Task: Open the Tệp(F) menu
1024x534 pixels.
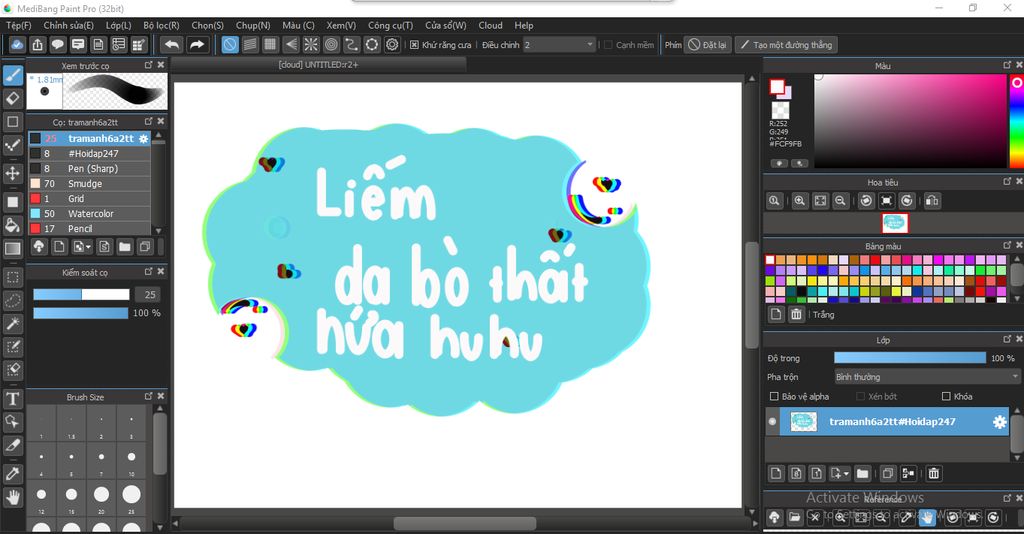Action: pos(18,25)
